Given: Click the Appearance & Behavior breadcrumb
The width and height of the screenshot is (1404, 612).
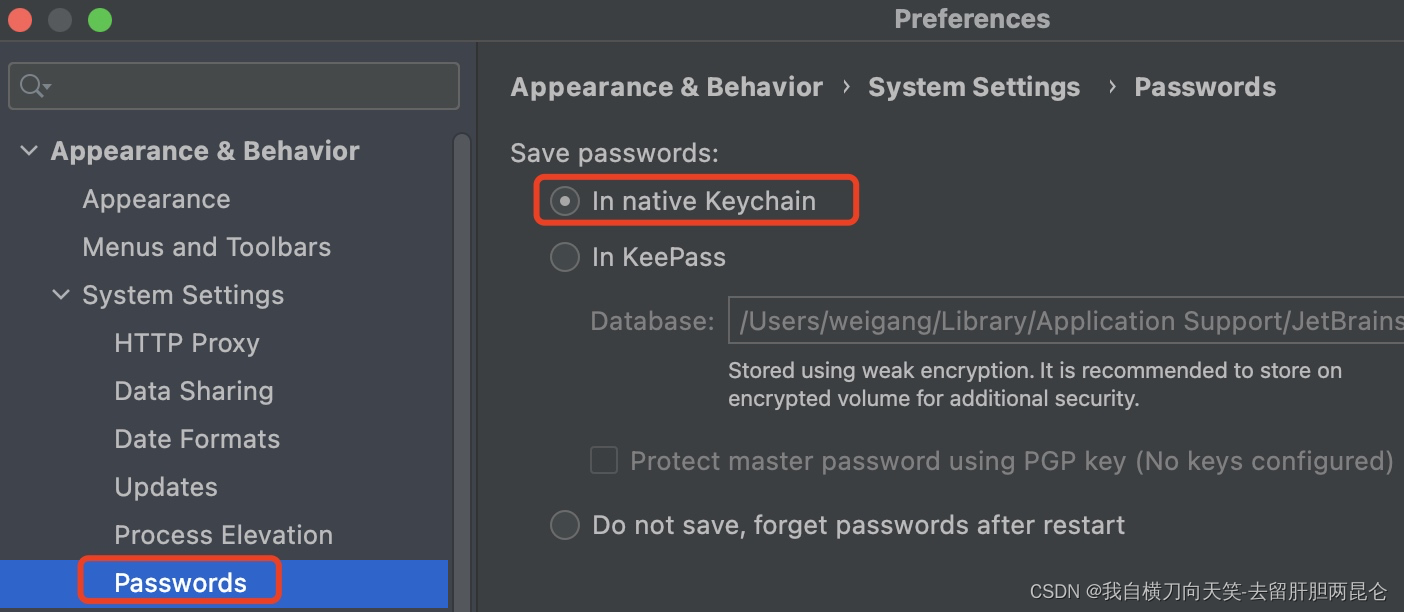Looking at the screenshot, I should [x=666, y=87].
